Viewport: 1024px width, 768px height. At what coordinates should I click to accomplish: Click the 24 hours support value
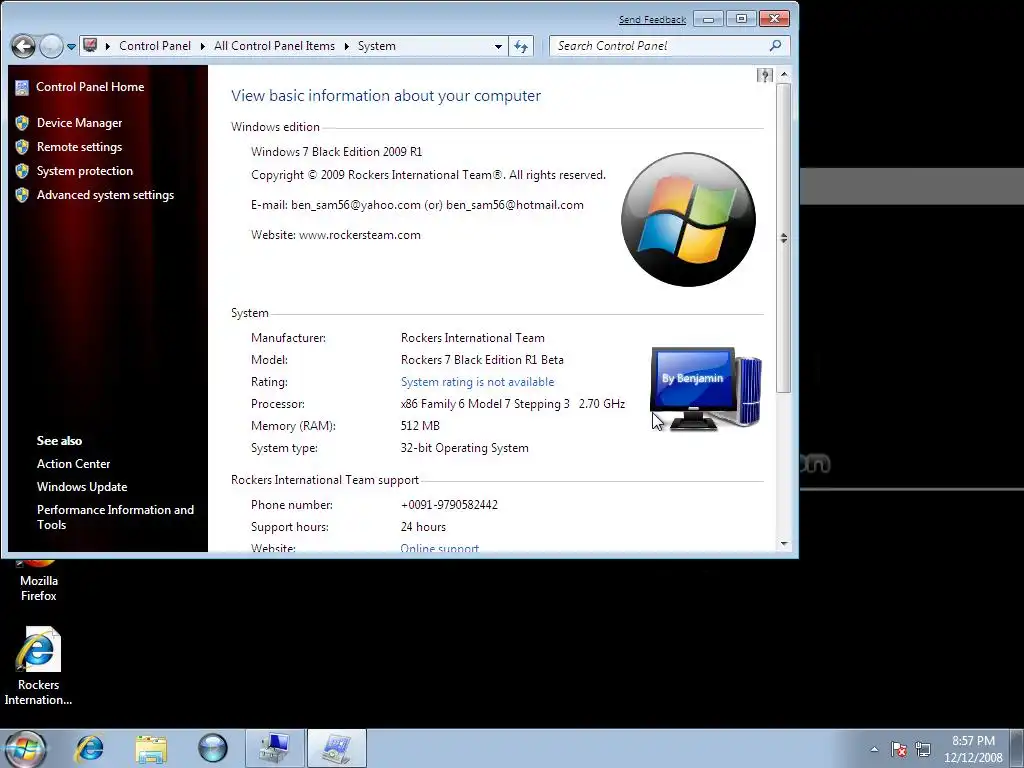[423, 527]
